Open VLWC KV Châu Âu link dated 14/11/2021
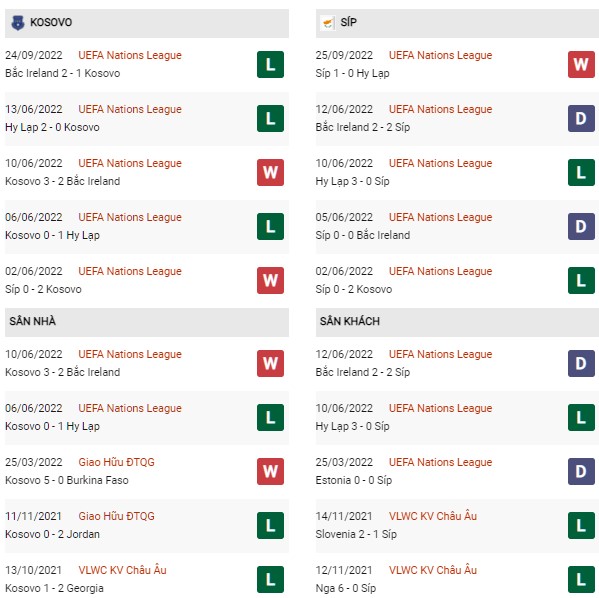This screenshot has height=598, width=599. point(433,516)
